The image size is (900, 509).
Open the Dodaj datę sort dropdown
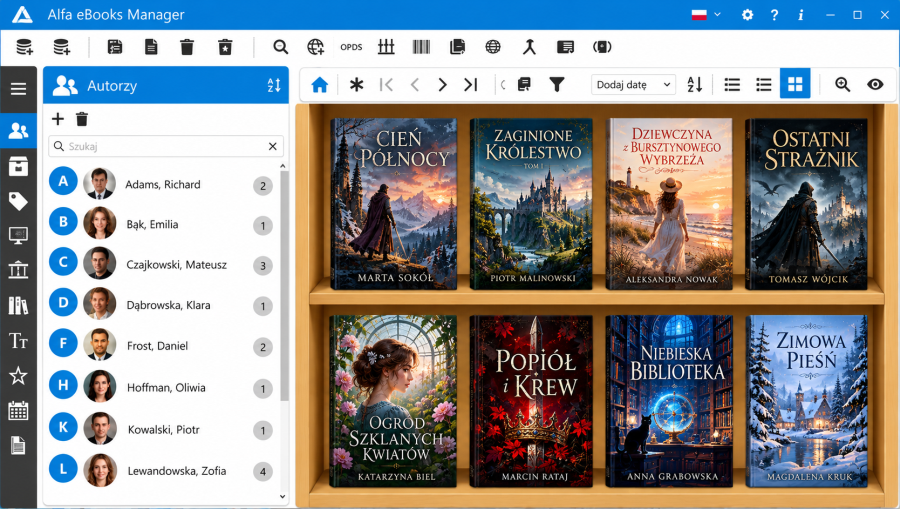pos(634,85)
